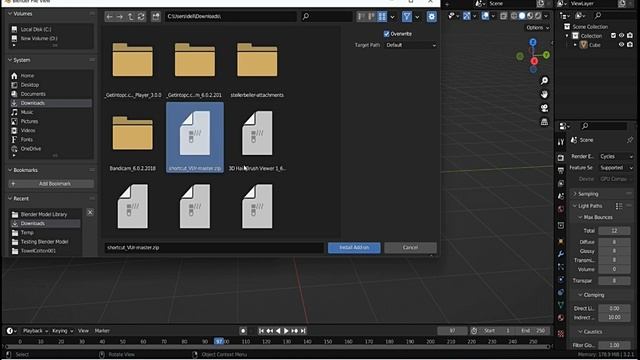This screenshot has width=640, height=360.
Task: Toggle camera view icon in viewport
Action: 544,108
